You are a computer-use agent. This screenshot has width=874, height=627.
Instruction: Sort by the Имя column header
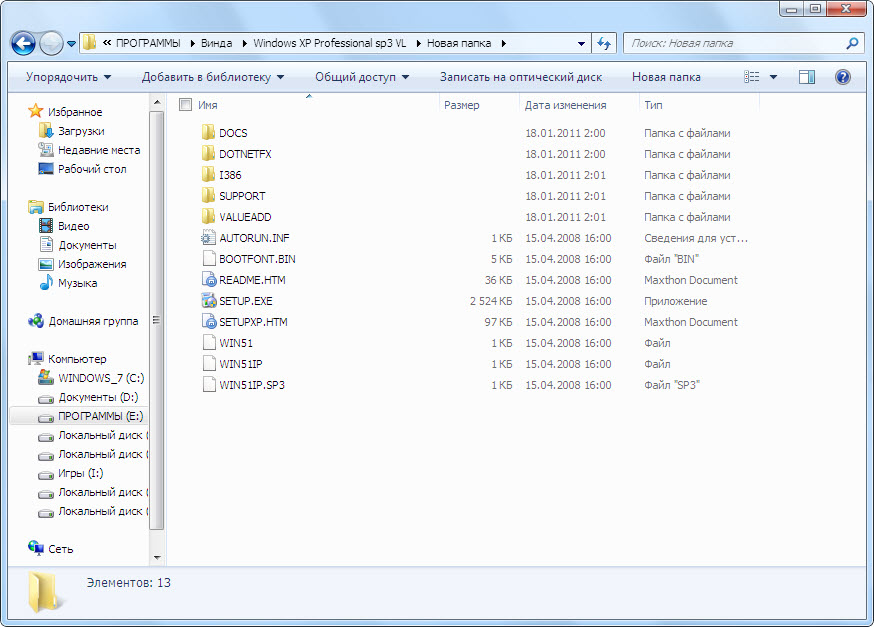click(x=207, y=105)
